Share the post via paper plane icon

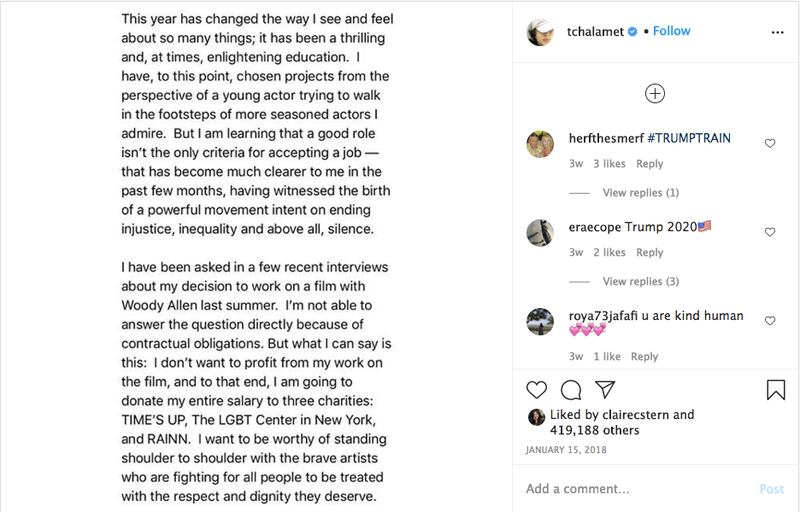point(604,390)
